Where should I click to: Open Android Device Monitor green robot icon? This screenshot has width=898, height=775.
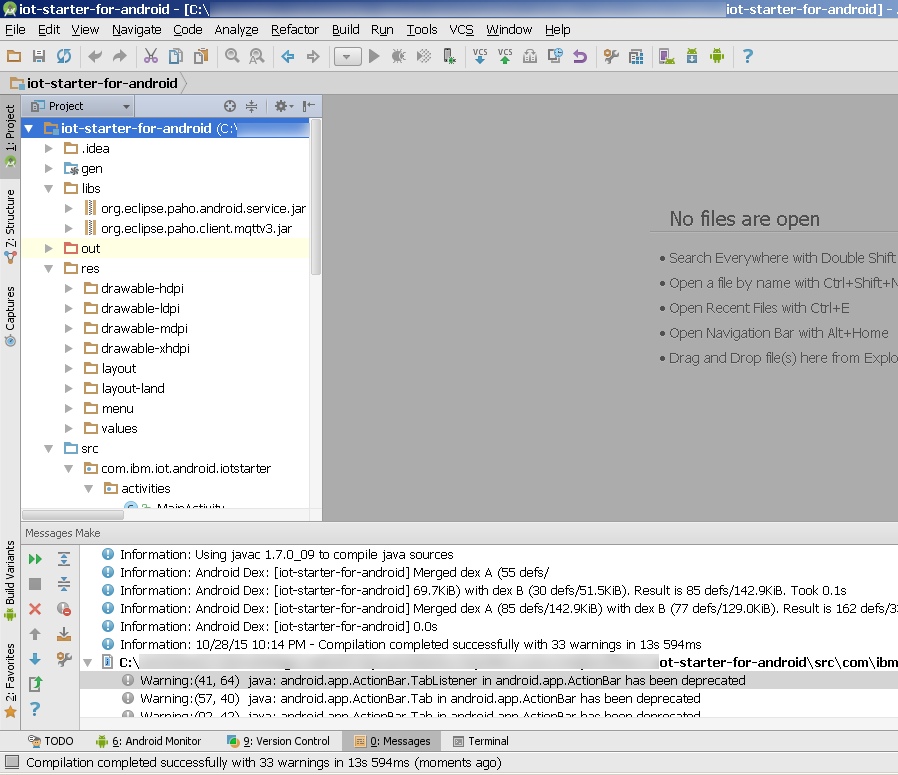[717, 56]
